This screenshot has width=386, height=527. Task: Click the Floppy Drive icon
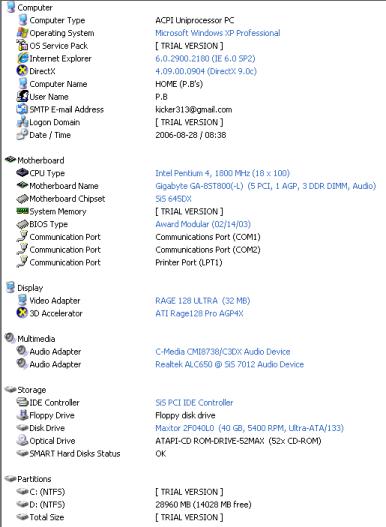coord(22,415)
